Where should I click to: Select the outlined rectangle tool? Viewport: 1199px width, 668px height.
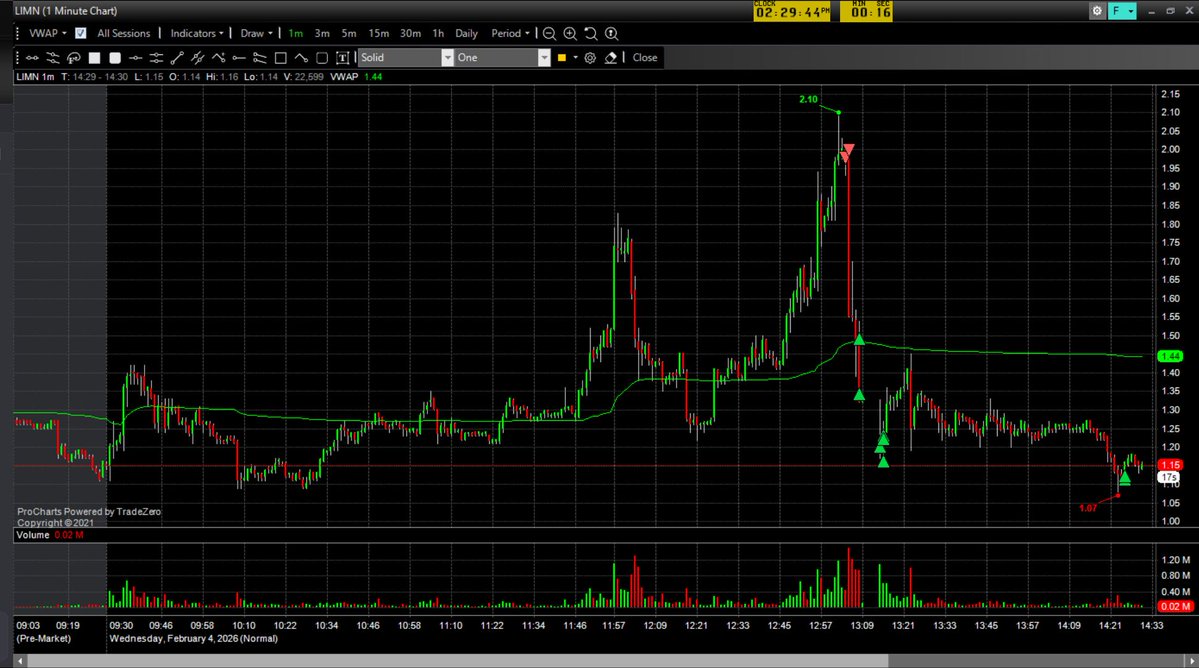[x=281, y=58]
